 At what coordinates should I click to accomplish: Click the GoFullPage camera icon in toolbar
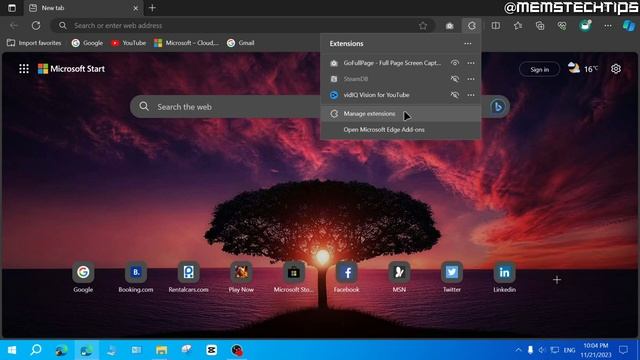tap(449, 26)
